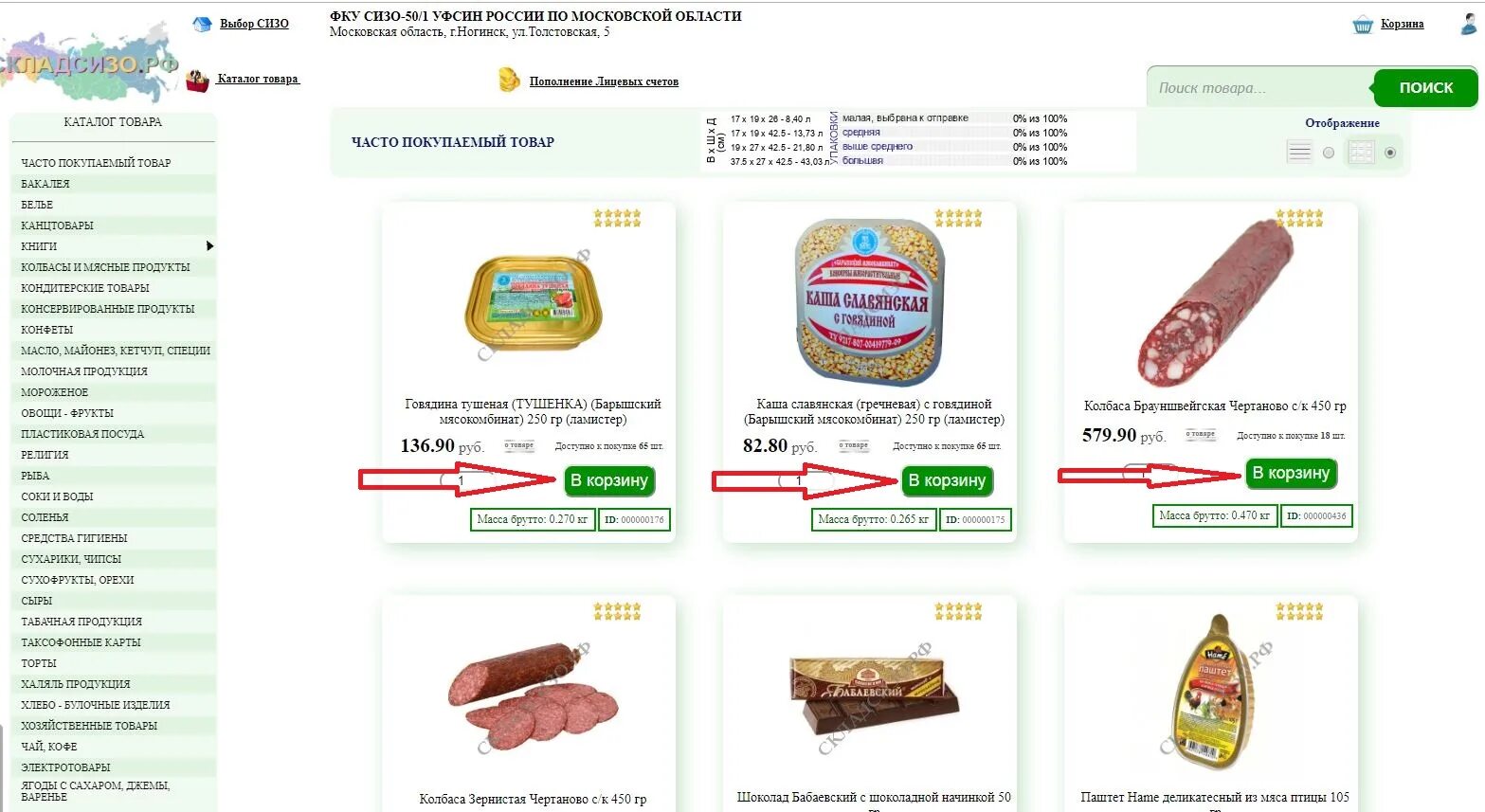Click star rating of Говядина тушеная product
Image resolution: width=1485 pixels, height=812 pixels.
617,218
